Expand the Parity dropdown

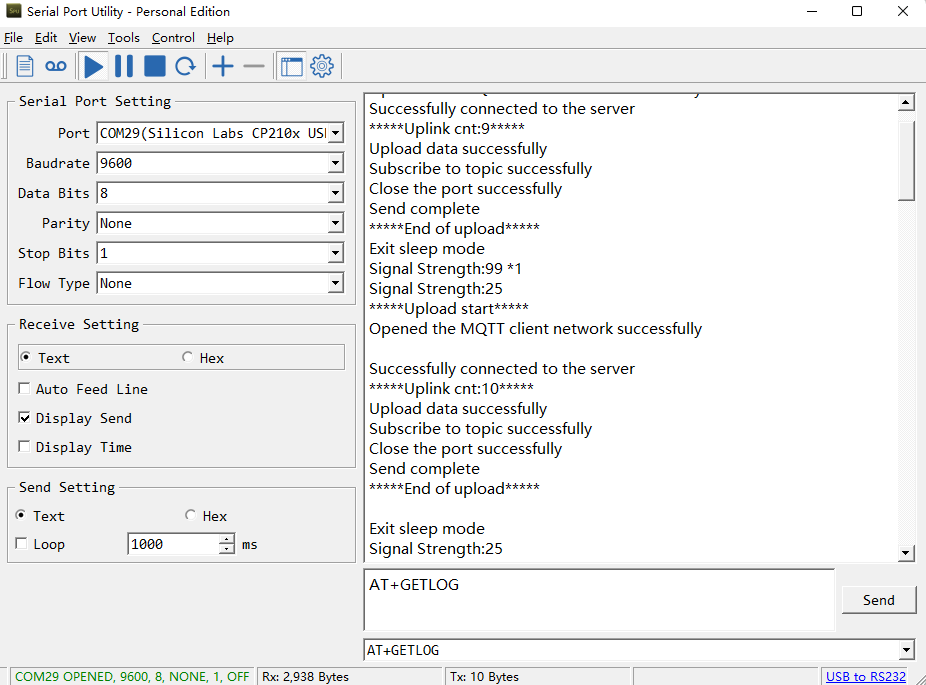pyautogui.click(x=335, y=223)
